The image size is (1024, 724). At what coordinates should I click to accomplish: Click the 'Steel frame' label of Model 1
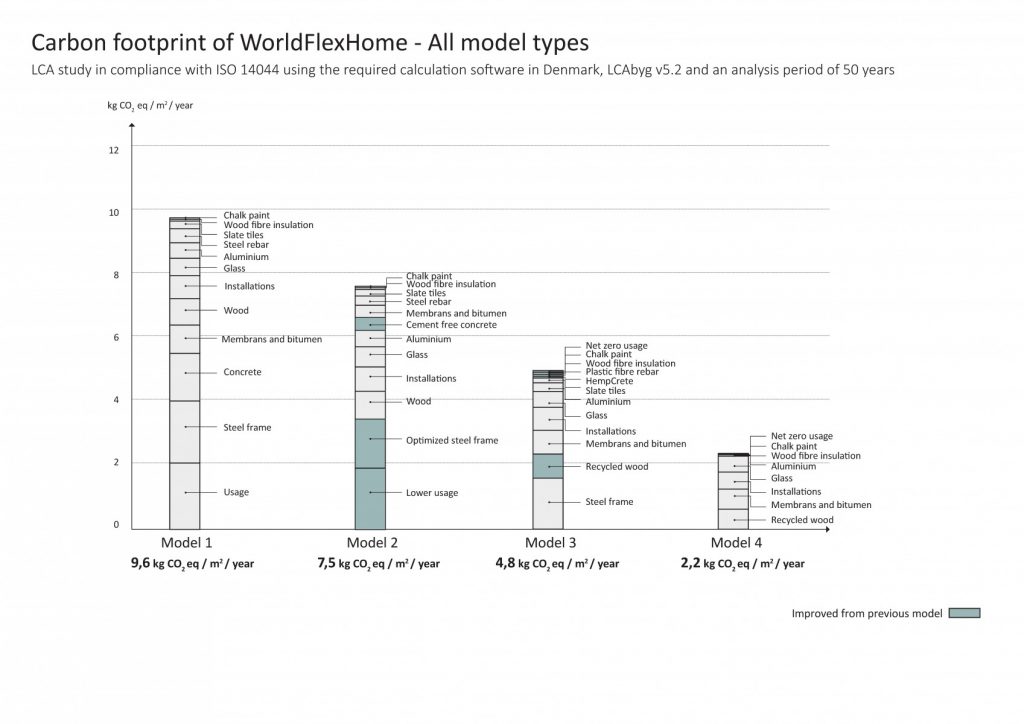click(x=247, y=428)
